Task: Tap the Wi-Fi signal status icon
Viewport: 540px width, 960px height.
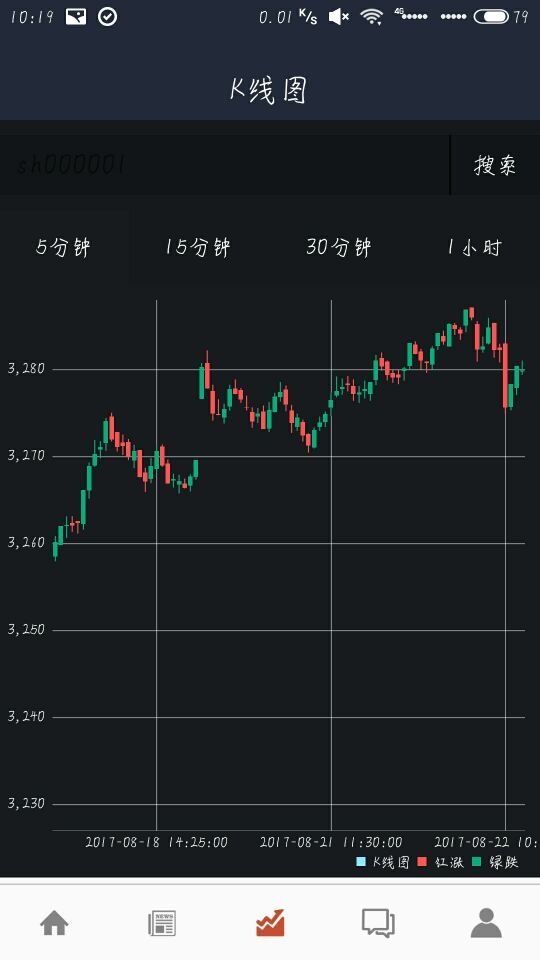Action: coord(372,17)
